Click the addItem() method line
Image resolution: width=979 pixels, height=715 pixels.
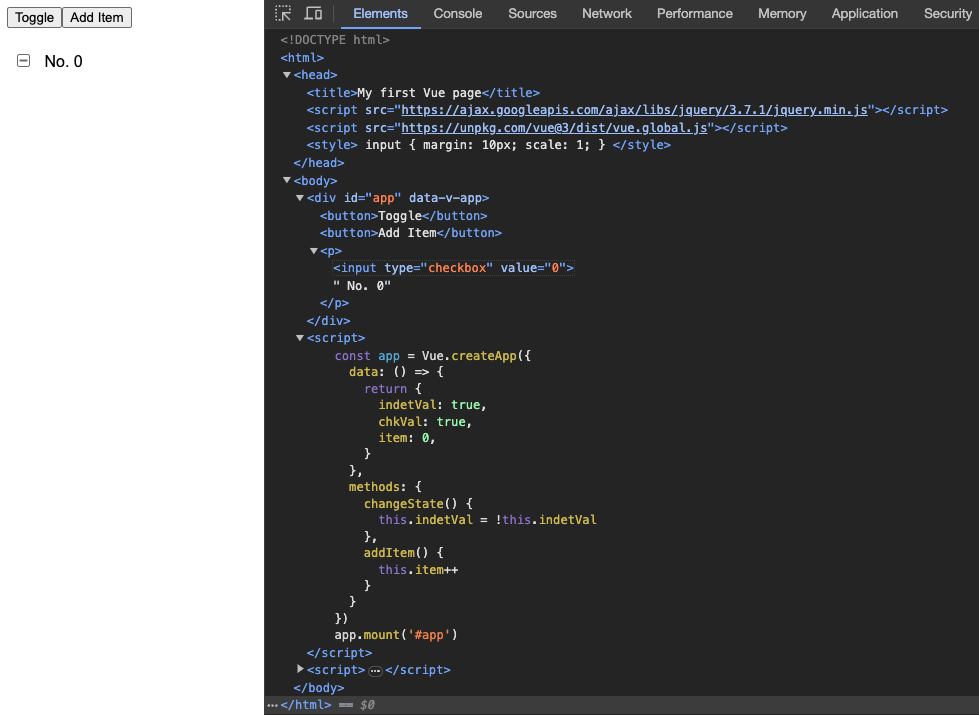[x=403, y=553]
